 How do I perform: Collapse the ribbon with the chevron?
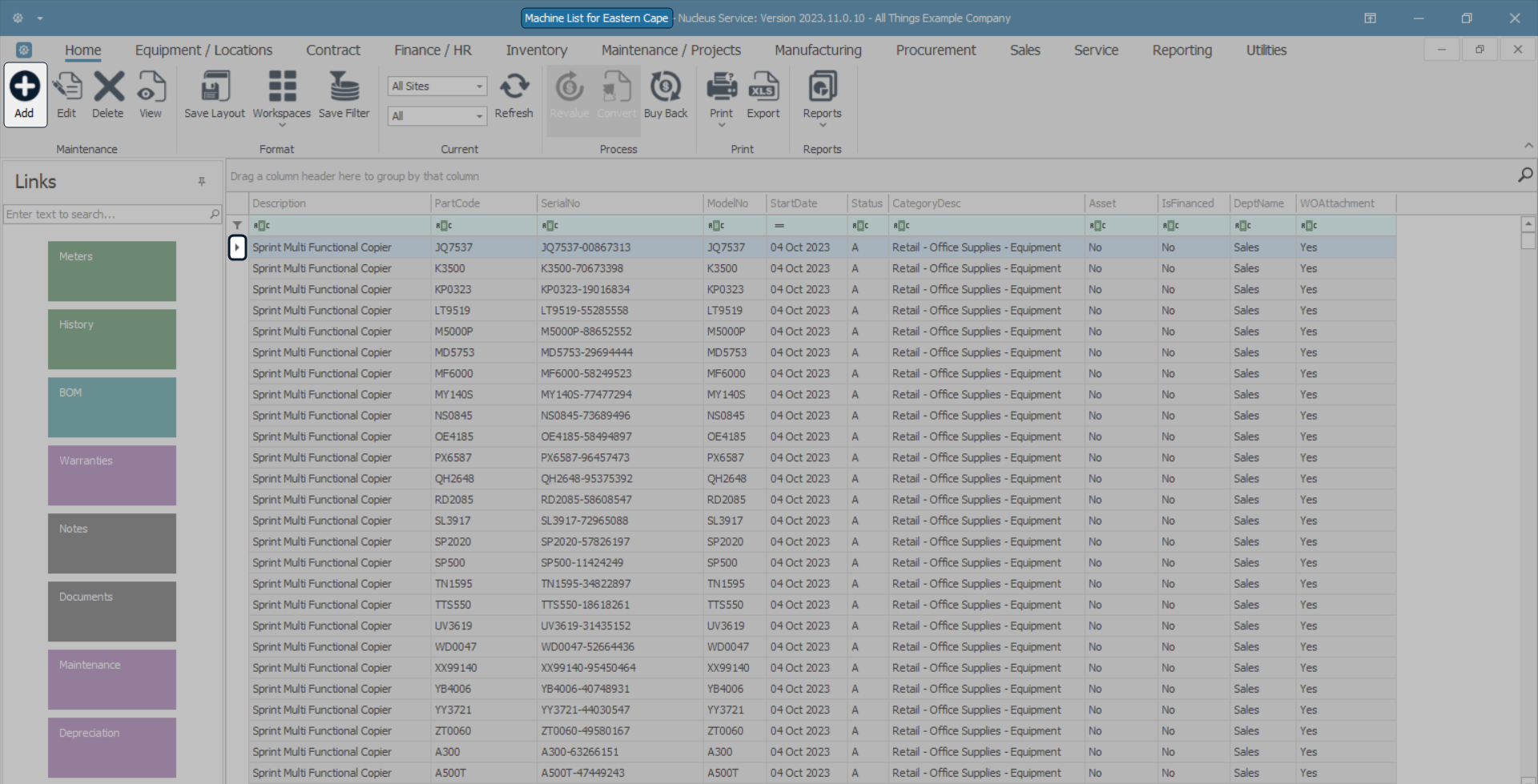(1528, 145)
